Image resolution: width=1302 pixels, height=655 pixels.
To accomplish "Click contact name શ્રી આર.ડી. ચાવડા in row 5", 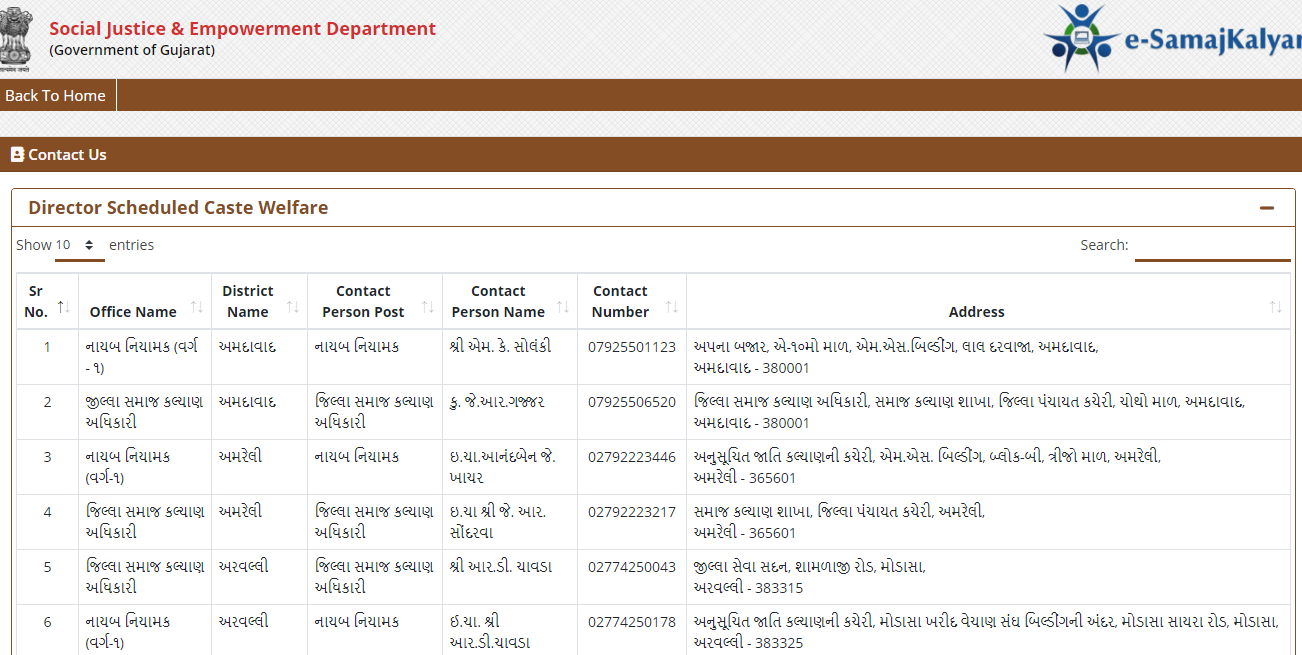I will 501,567.
